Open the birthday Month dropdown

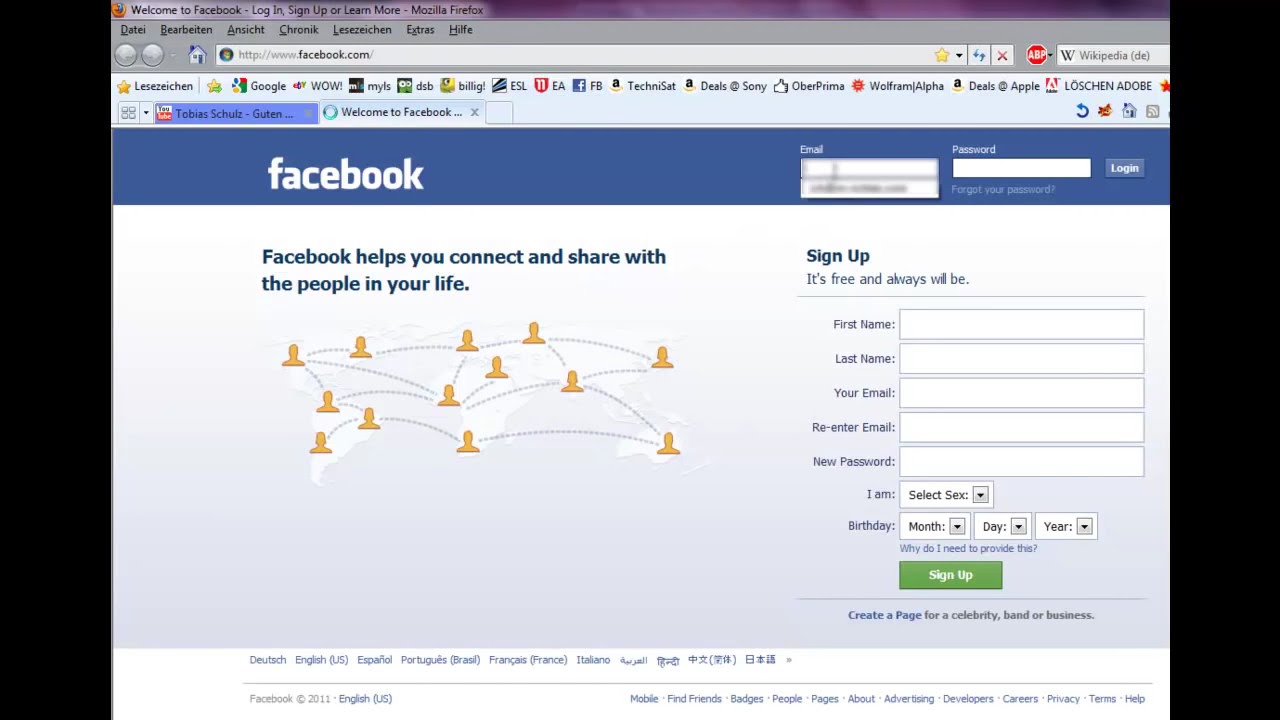934,526
